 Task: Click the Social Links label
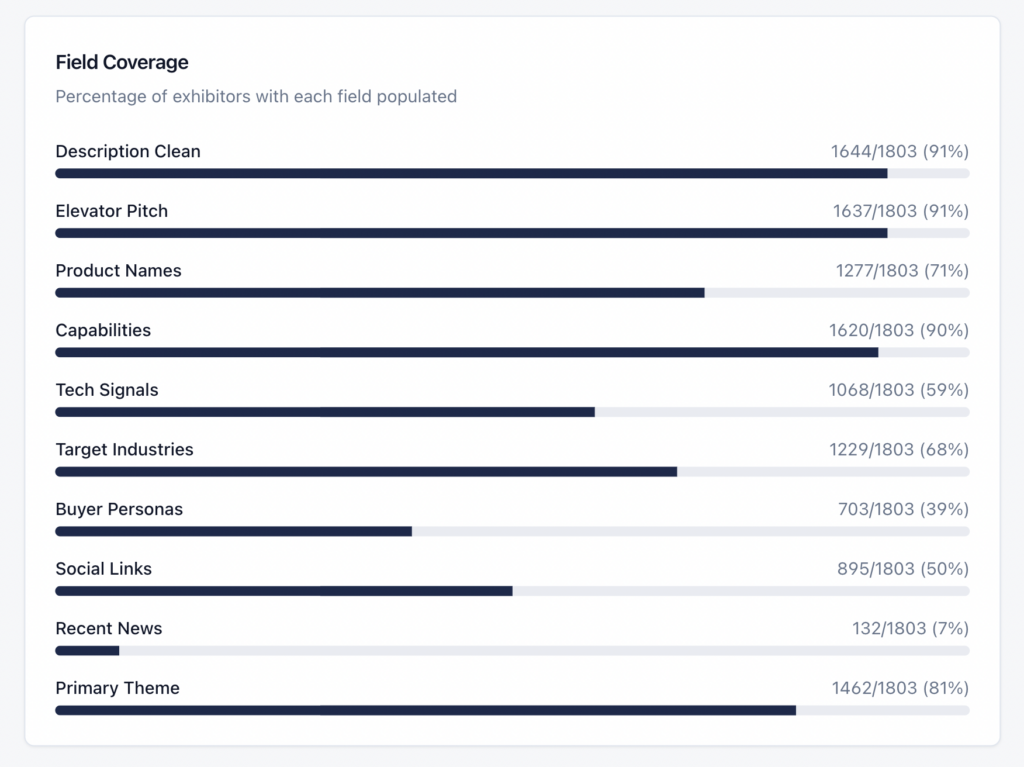tap(104, 569)
